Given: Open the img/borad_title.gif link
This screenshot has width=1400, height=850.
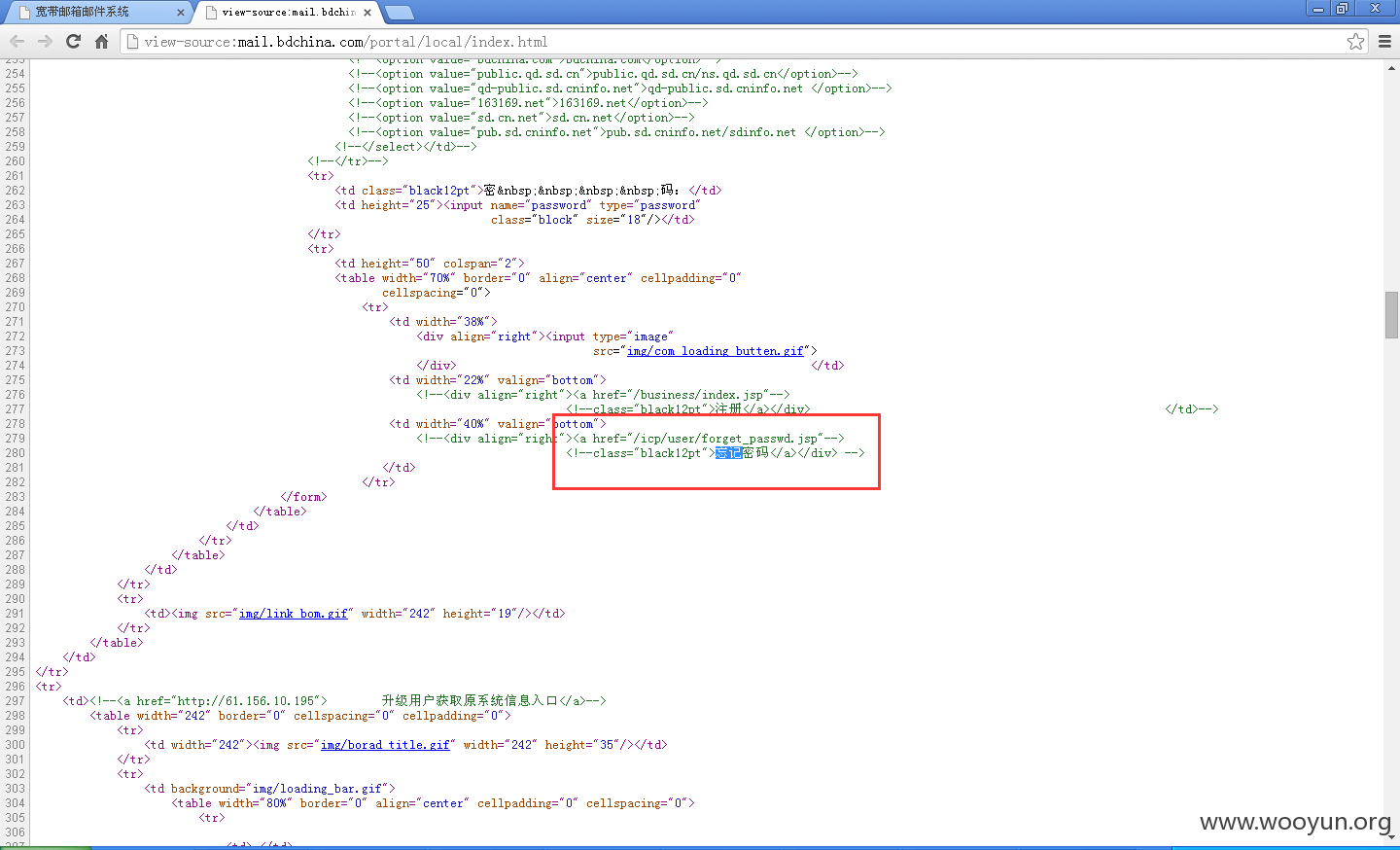Looking at the screenshot, I should pyautogui.click(x=385, y=745).
